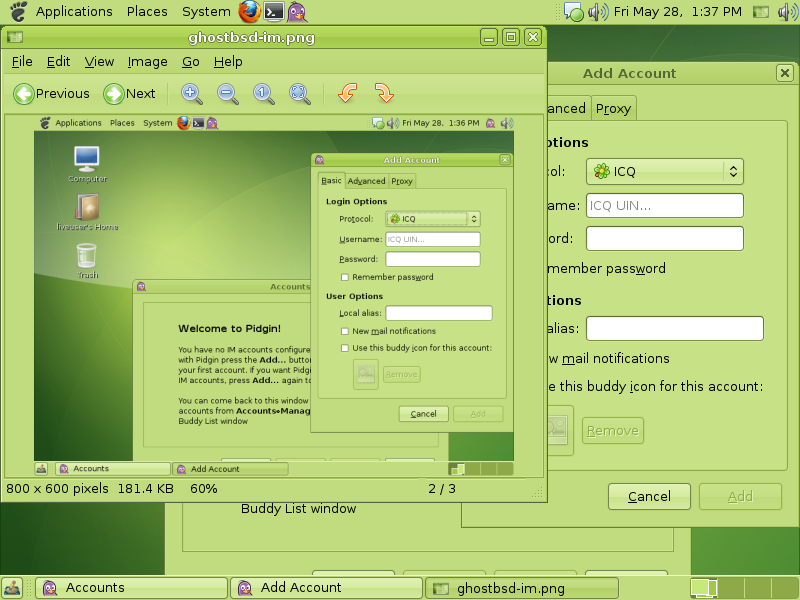Open Pidgin from the top panel launcher

pos(296,11)
